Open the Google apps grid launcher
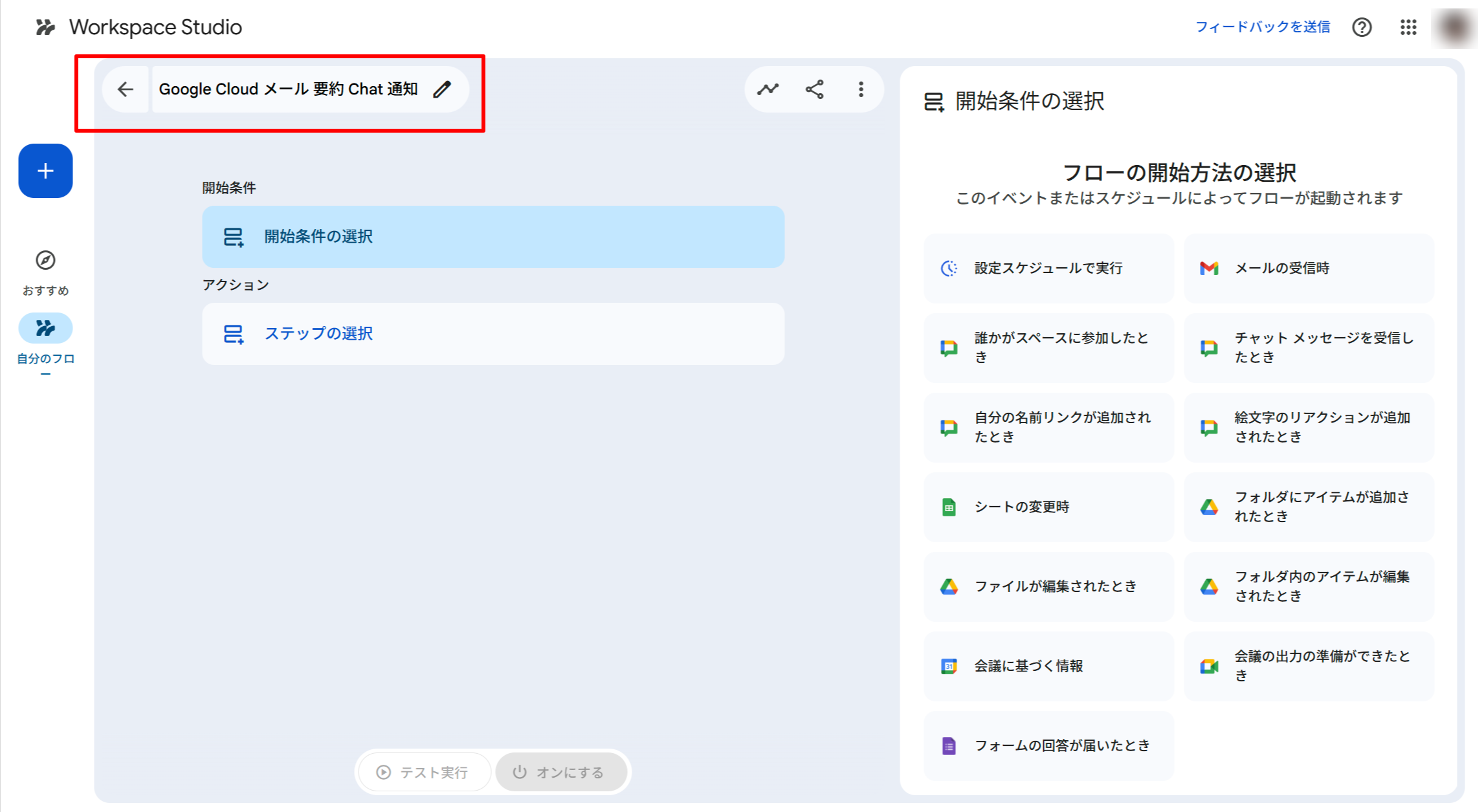 click(1408, 27)
